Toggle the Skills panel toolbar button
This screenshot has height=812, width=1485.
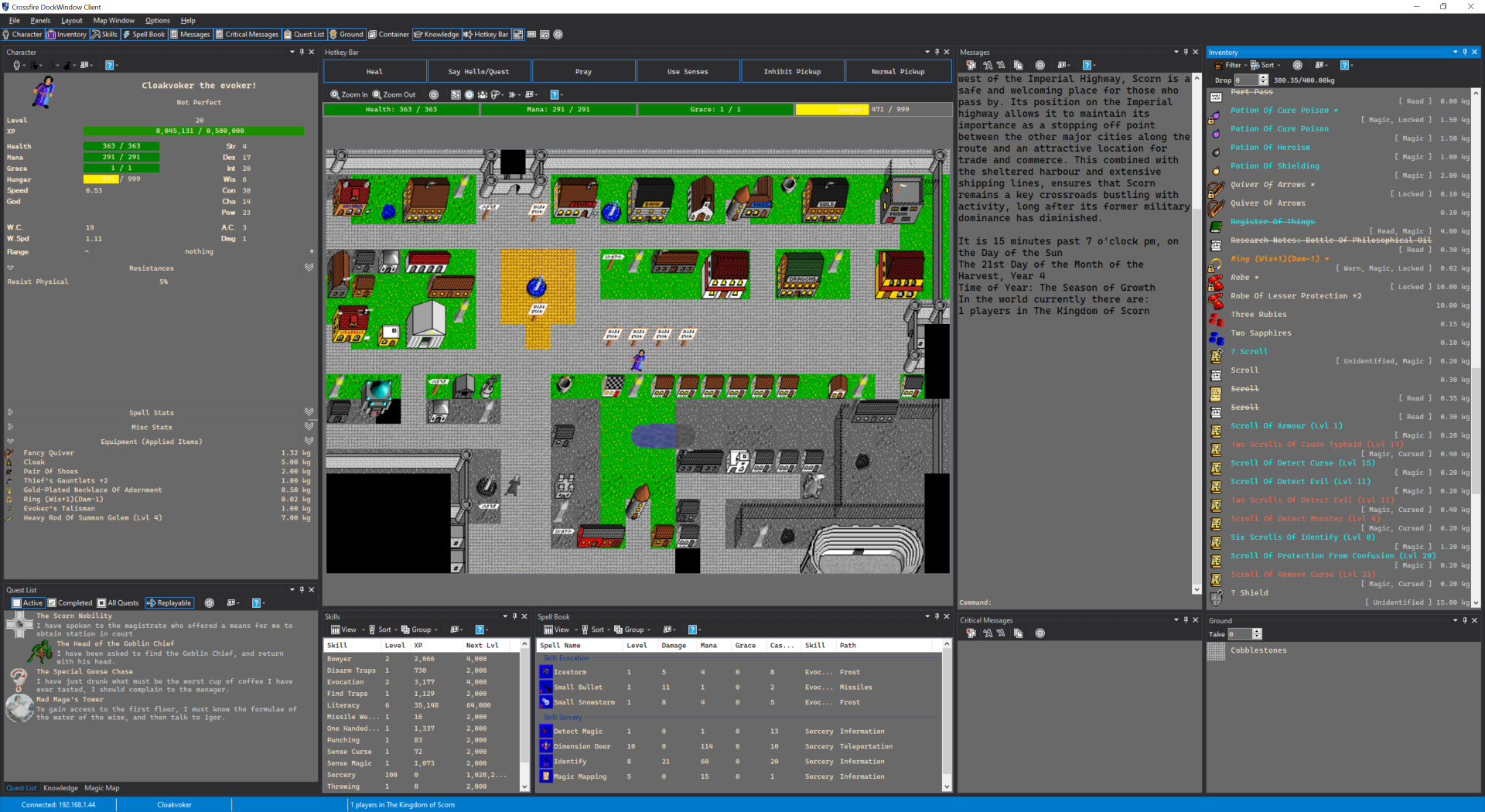(104, 34)
